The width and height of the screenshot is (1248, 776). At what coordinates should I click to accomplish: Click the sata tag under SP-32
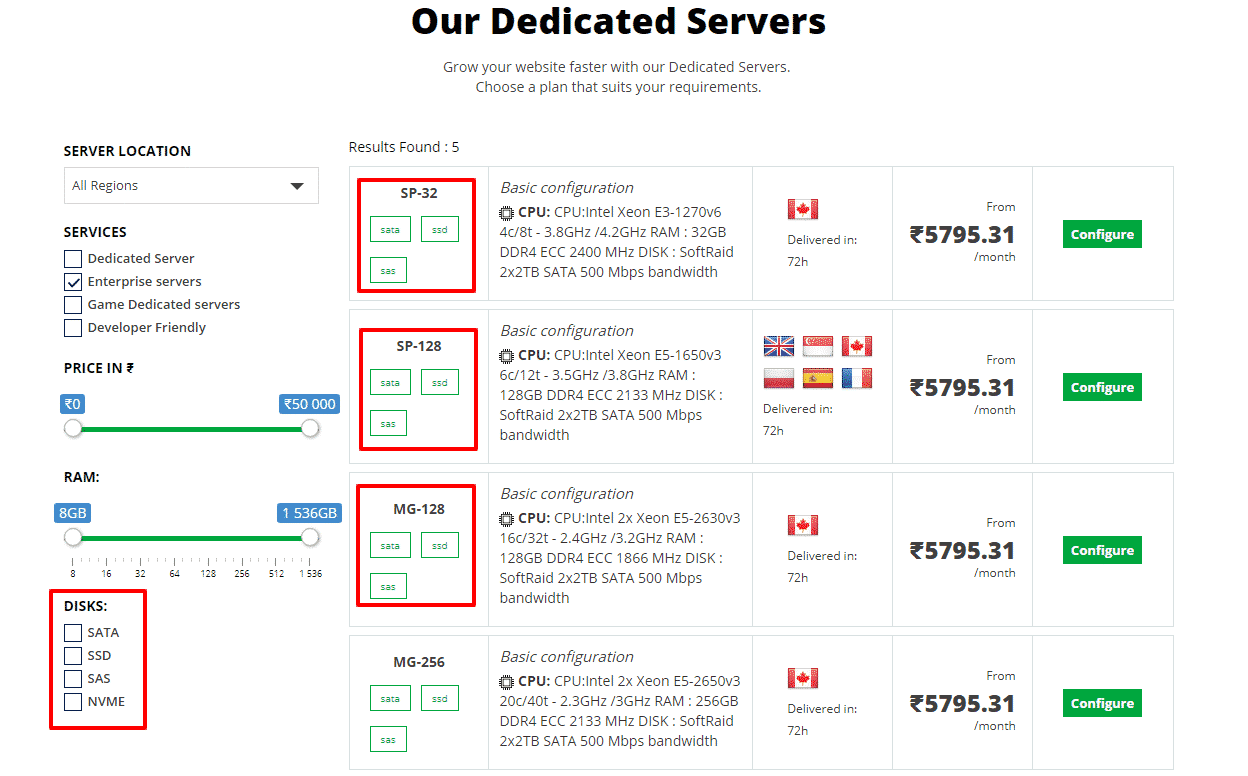[389, 230]
